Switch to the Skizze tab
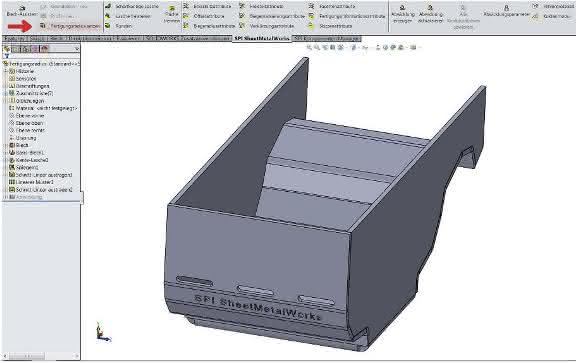Viewport: 580px width, 363px height. 37,38
